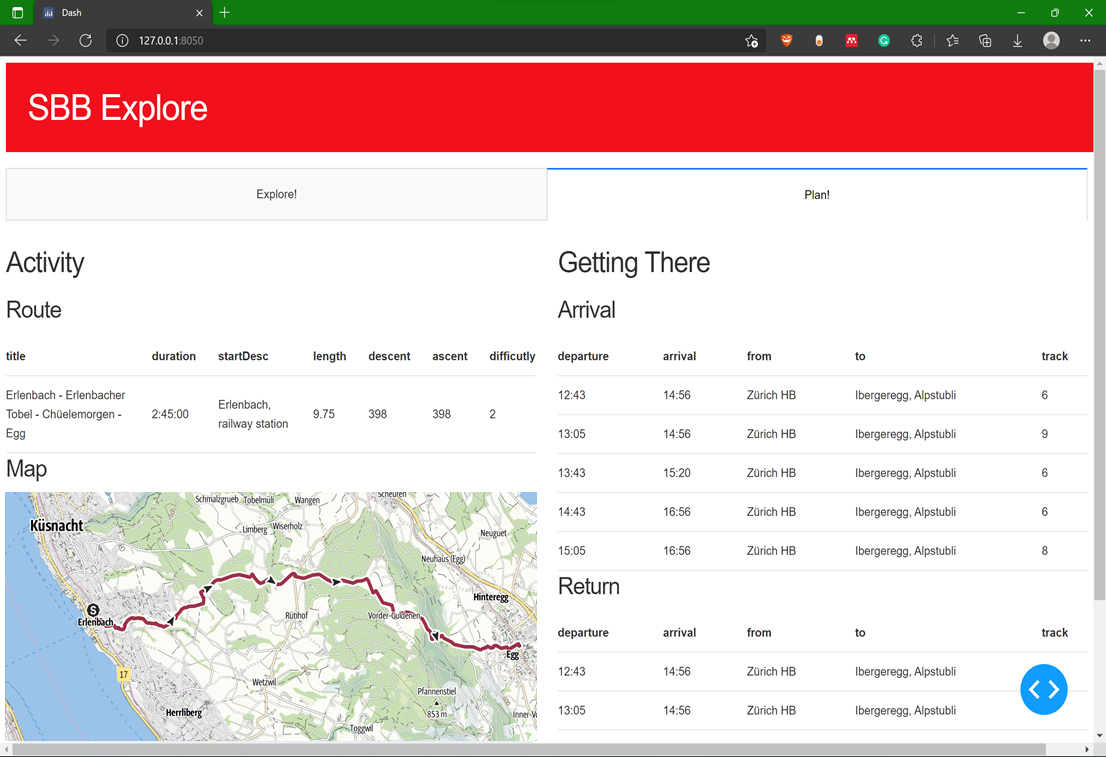
Task: Open the Brave shield extension icon
Action: pyautogui.click(x=786, y=40)
